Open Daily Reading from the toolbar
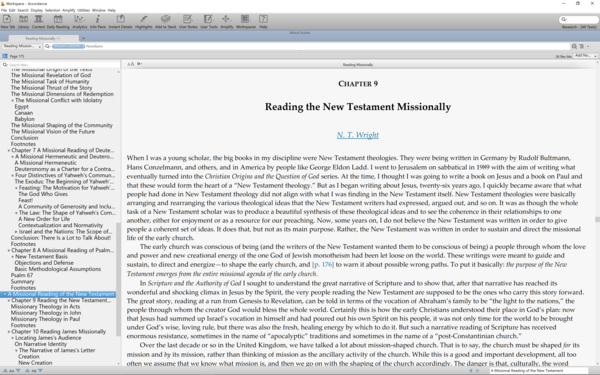600x375 pixels. [x=58, y=21]
